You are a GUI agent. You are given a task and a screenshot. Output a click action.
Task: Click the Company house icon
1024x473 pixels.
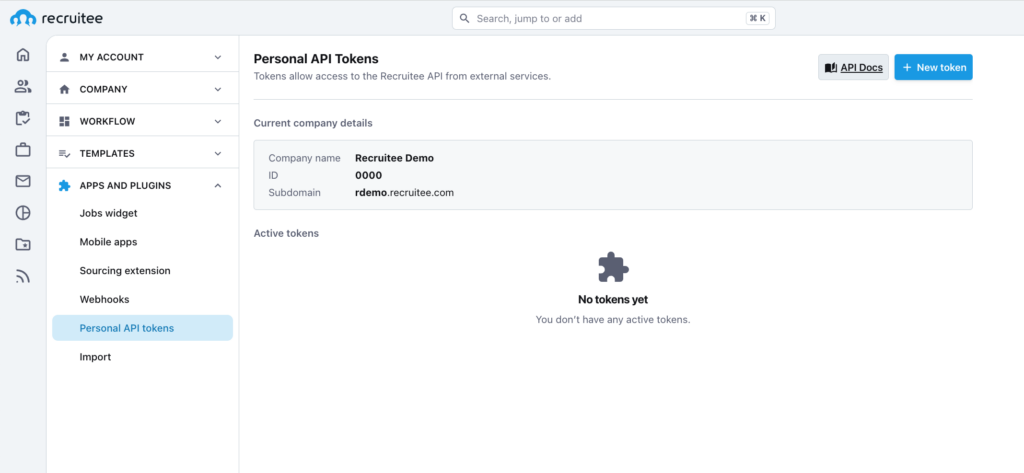64,90
